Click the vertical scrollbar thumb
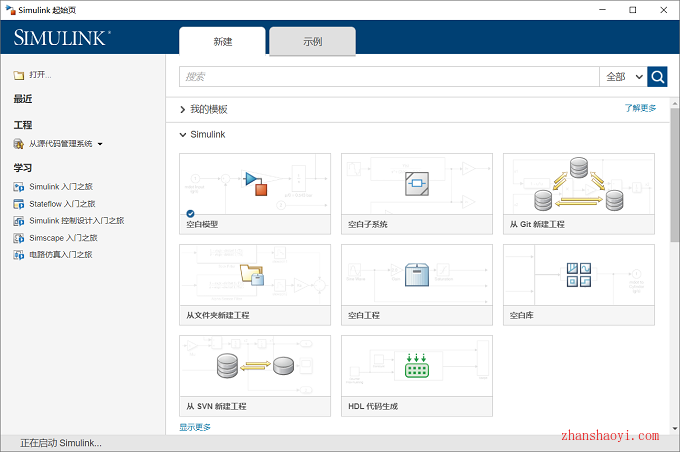 pyautogui.click(x=675, y=174)
